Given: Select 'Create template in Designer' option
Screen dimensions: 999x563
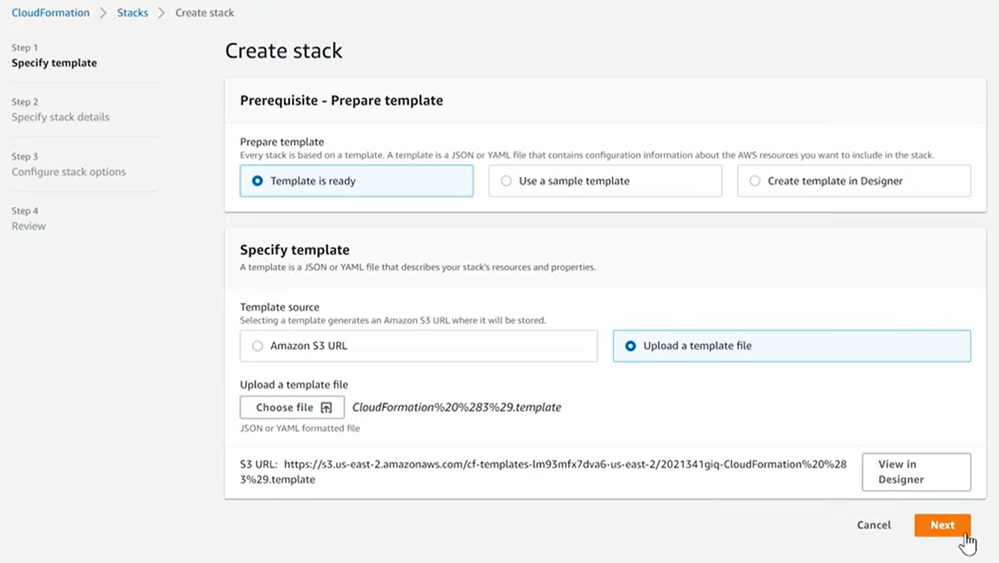Looking at the screenshot, I should pos(854,181).
